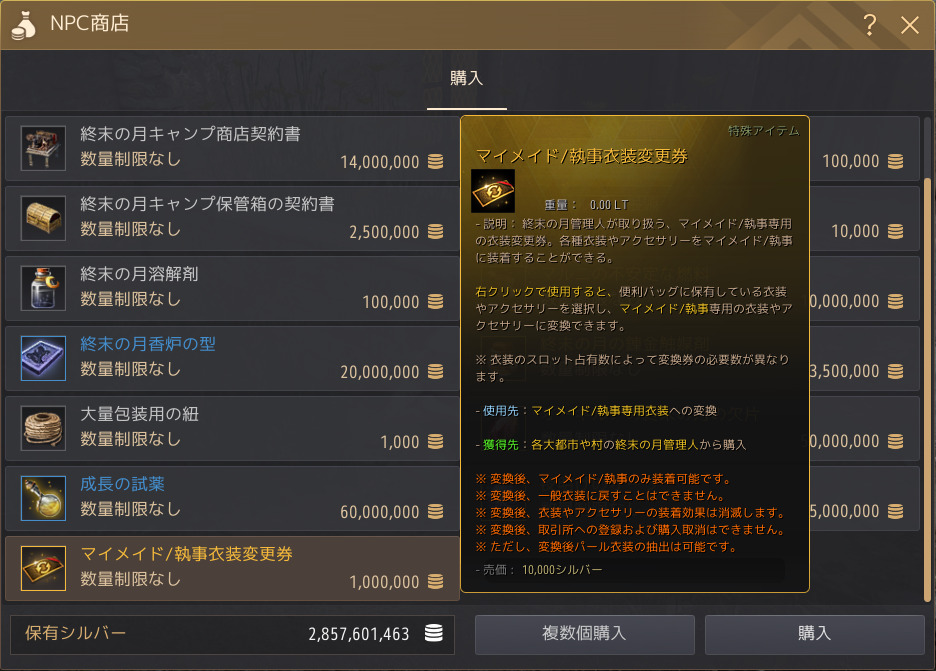
Task: Select the 終末の月溶解剤 row
Action: click(232, 288)
